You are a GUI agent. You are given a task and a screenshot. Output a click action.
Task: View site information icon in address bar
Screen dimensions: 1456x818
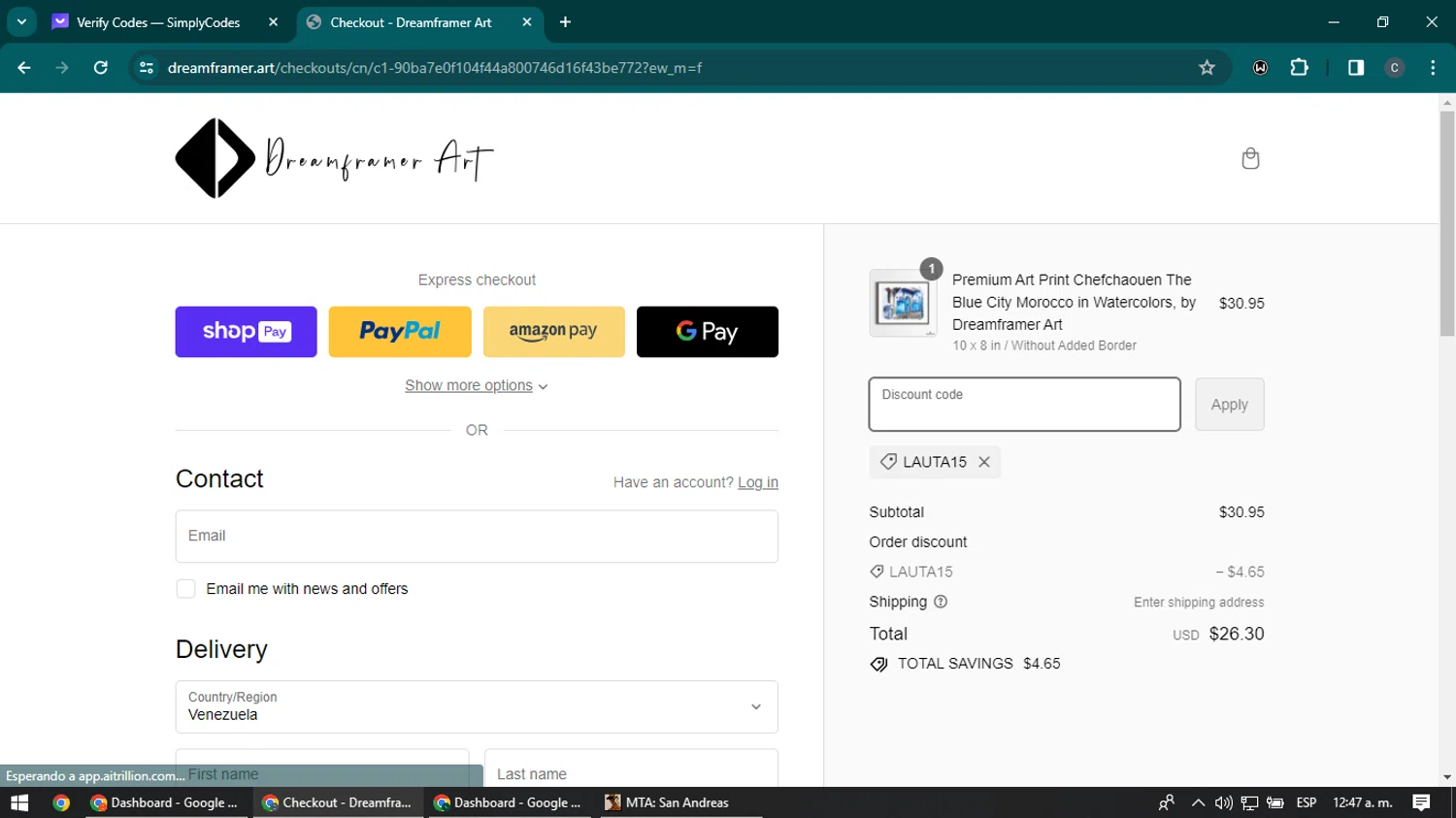[147, 67]
